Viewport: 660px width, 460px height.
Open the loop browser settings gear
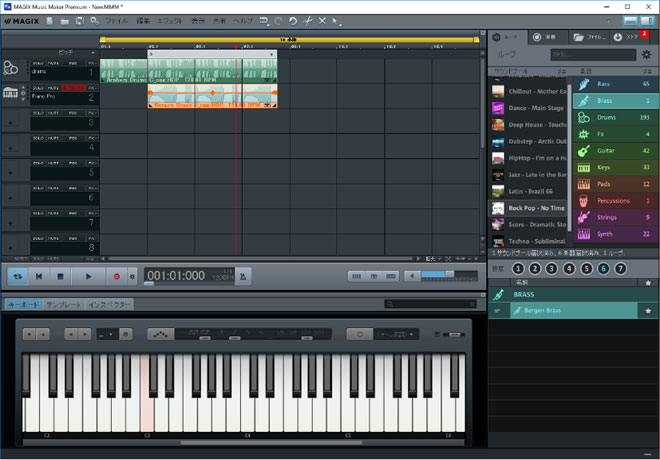tap(645, 55)
